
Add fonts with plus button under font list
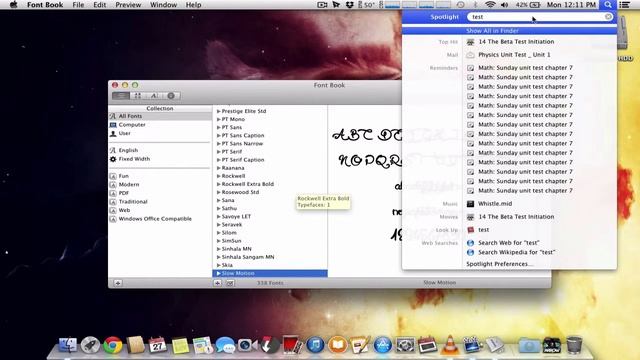click(x=218, y=283)
